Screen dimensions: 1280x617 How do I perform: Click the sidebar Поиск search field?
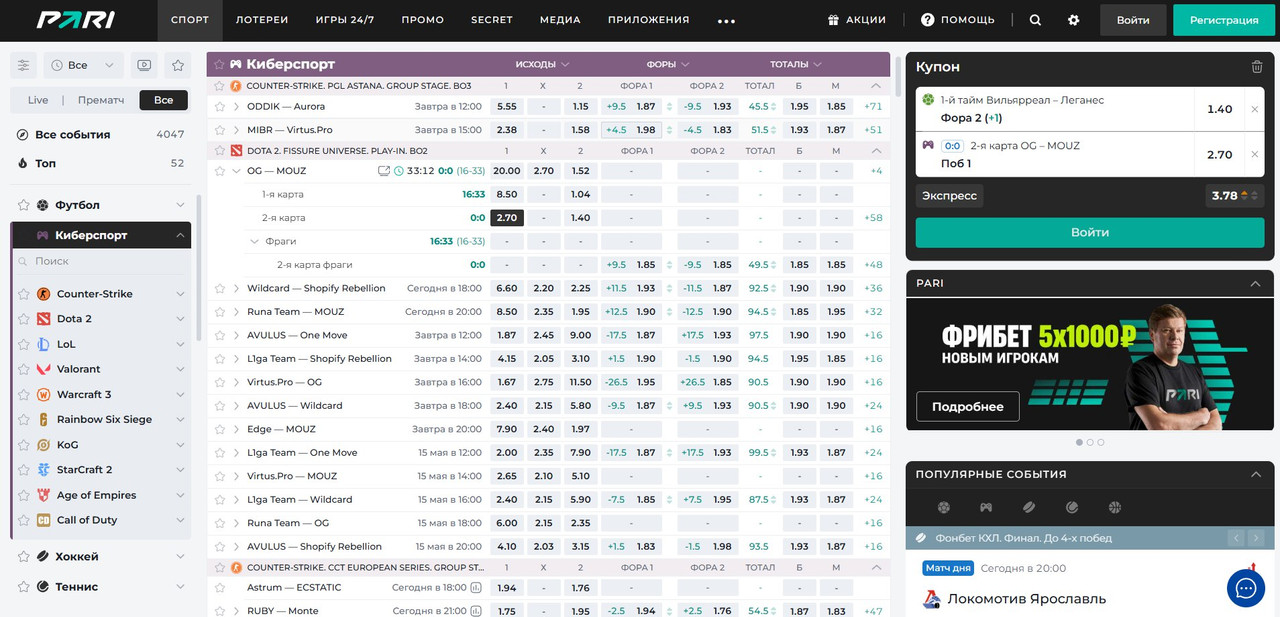(100, 261)
